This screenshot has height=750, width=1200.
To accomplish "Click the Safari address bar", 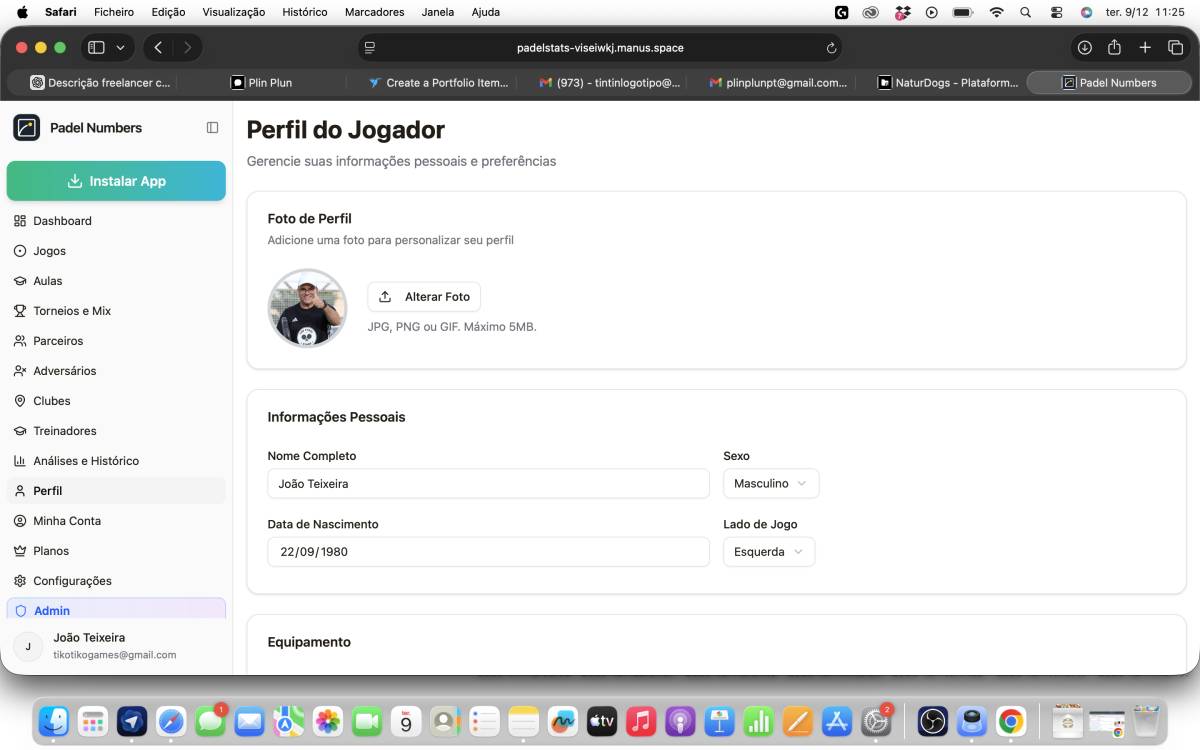I will (x=600, y=47).
